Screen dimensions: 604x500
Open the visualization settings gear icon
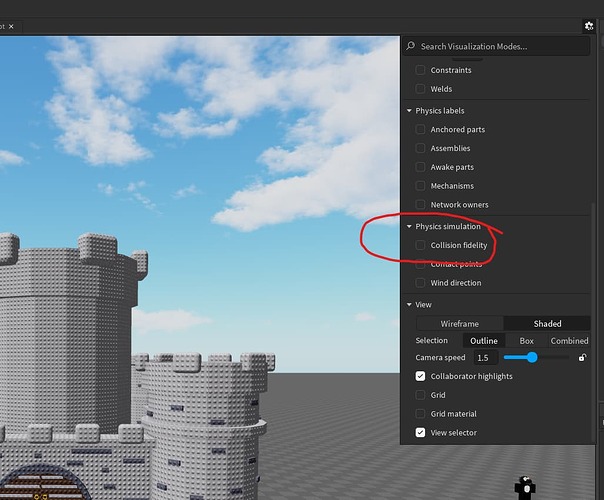click(x=589, y=26)
